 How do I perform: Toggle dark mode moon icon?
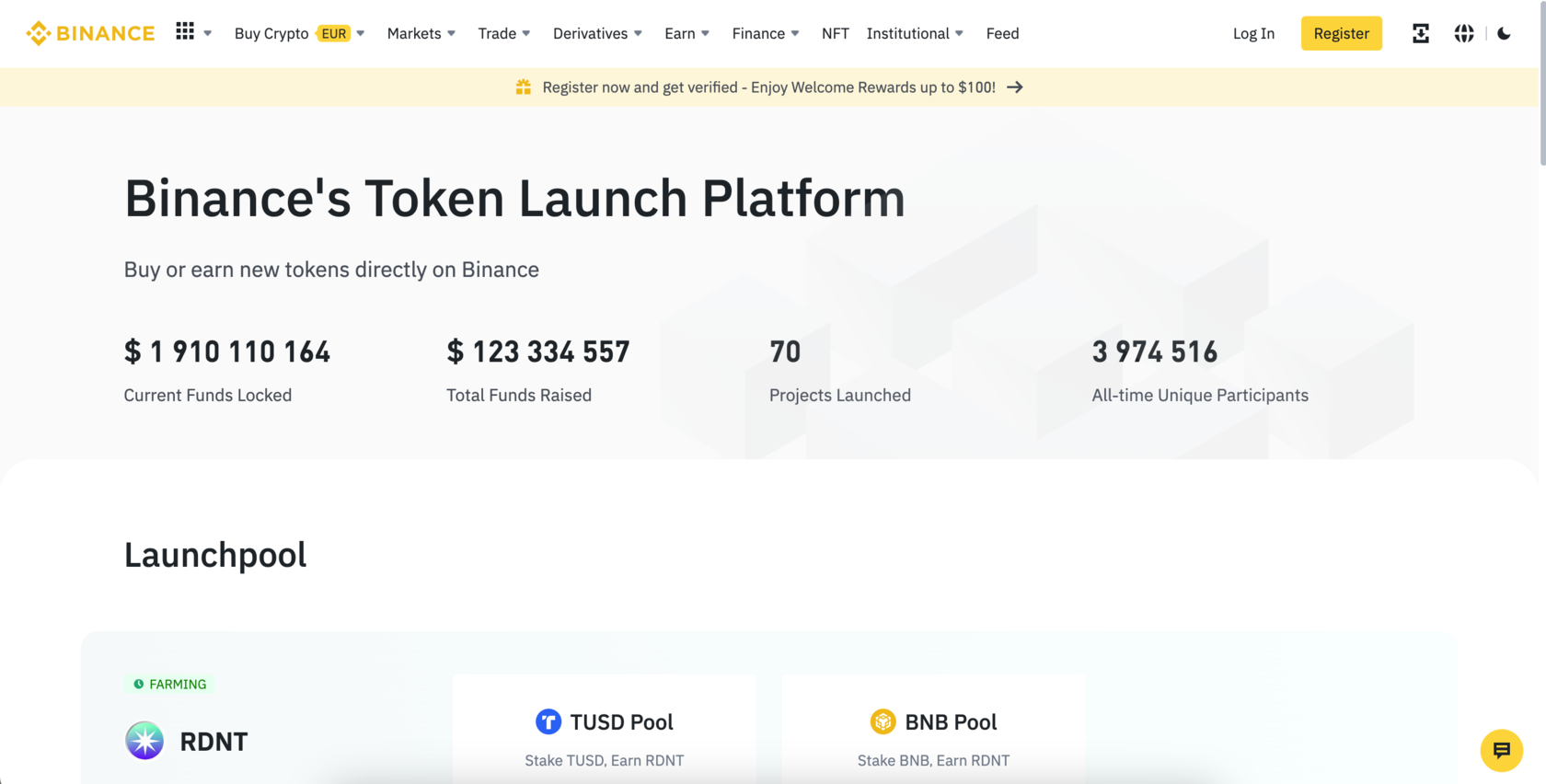click(1504, 33)
